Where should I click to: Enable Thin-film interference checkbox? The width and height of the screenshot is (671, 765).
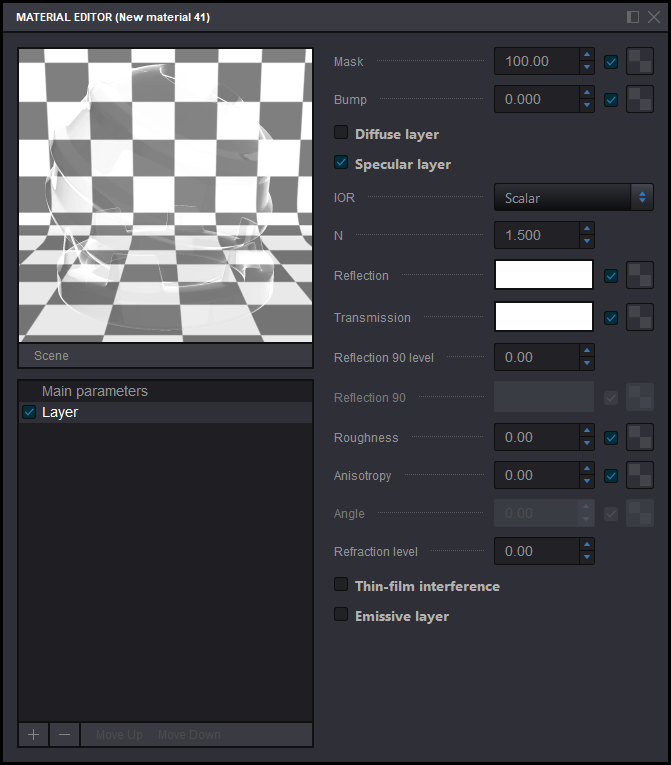341,585
